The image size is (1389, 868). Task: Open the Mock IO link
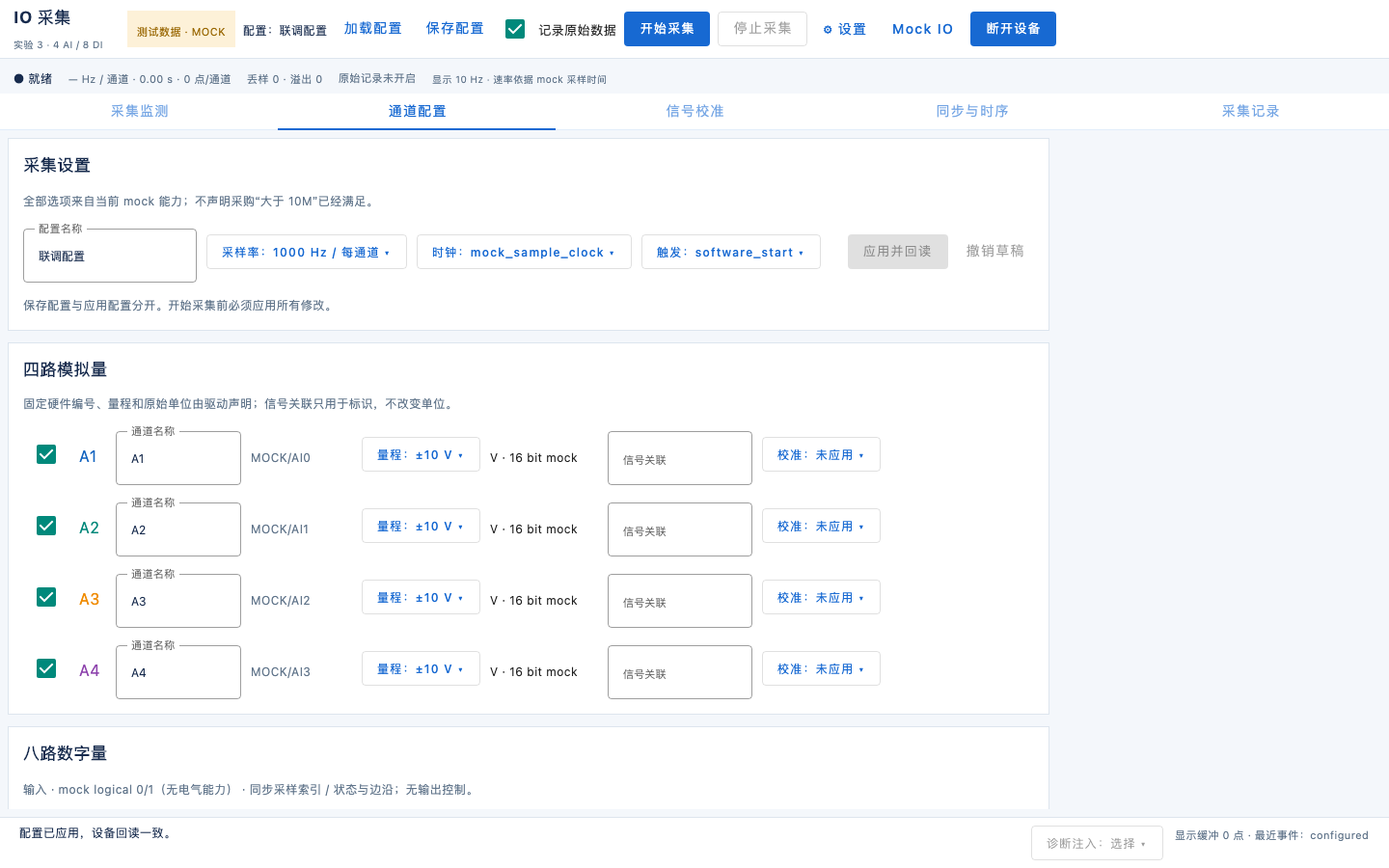pos(922,29)
